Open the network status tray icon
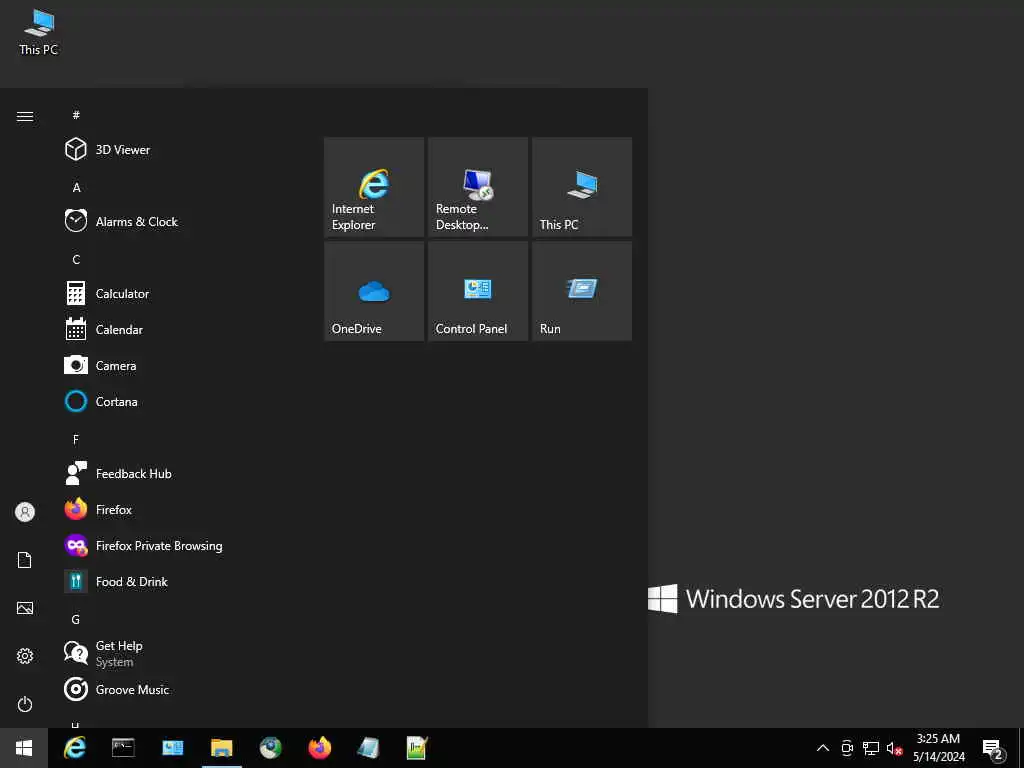The width and height of the screenshot is (1024, 768). [871, 748]
